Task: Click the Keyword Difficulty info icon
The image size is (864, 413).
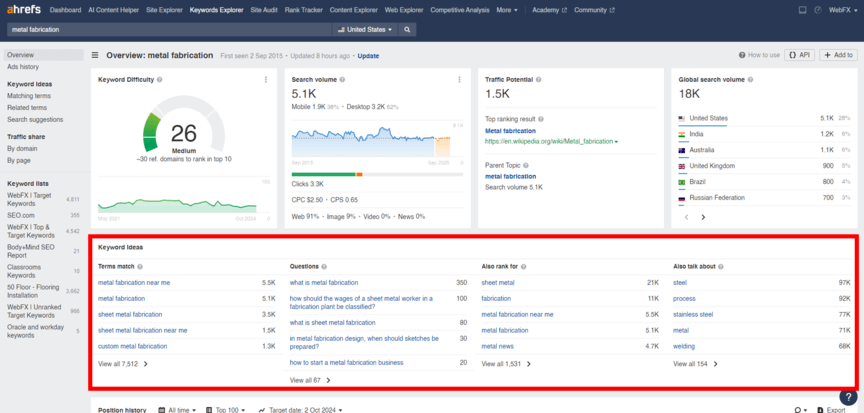Action: point(159,80)
